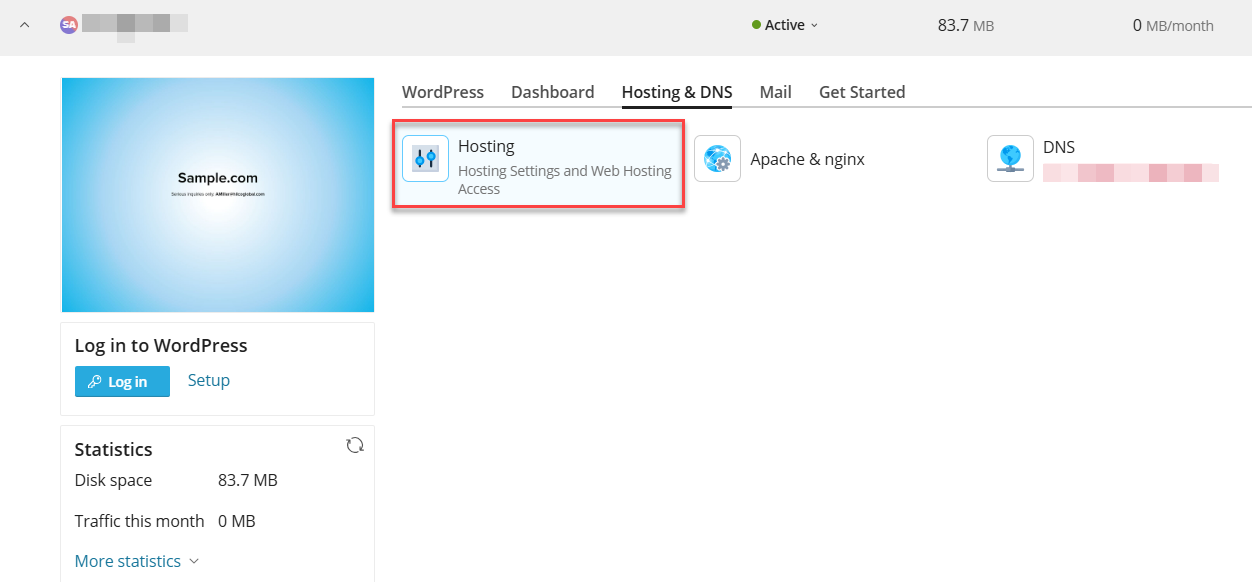
Task: Open the Mail tab
Action: [x=775, y=92]
